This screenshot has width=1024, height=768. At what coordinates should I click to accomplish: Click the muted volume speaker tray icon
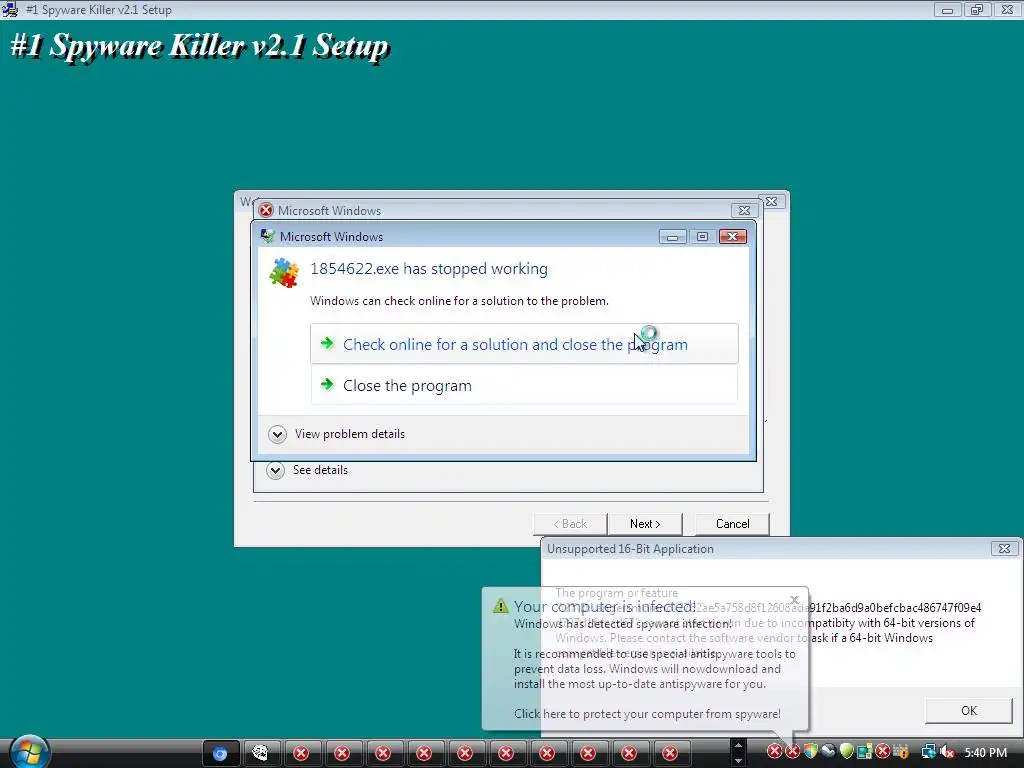pyautogui.click(x=947, y=752)
